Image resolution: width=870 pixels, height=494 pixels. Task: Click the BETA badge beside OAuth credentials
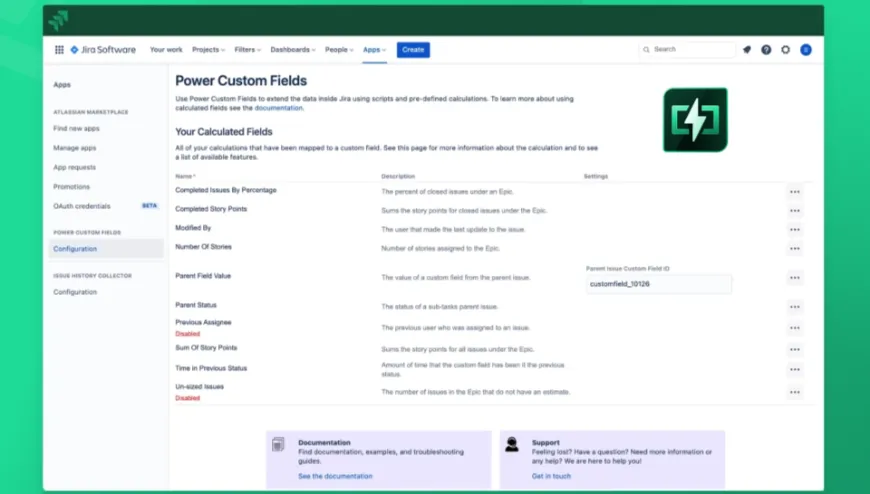click(149, 206)
